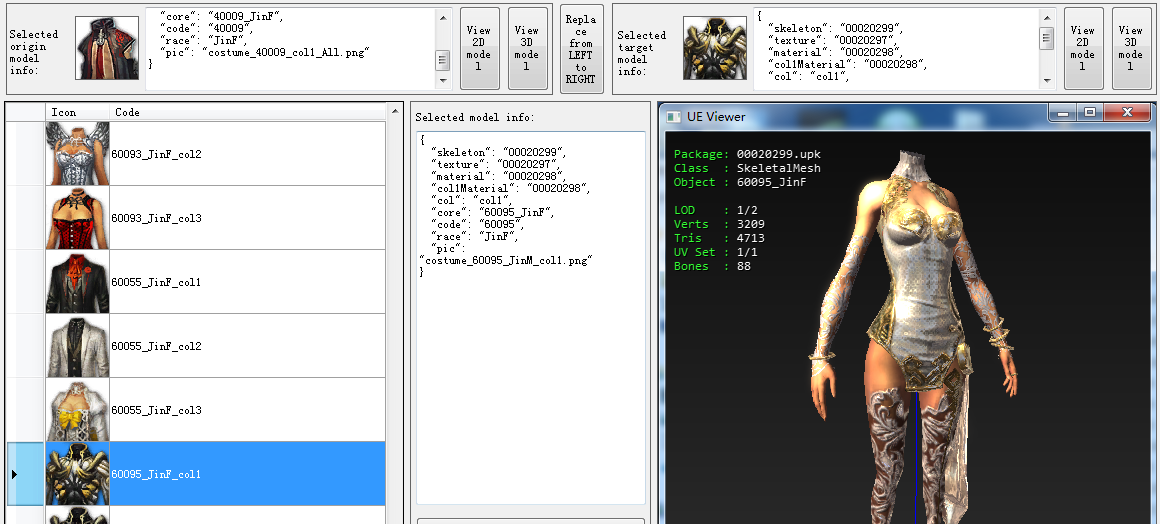Select row 60093_JinF_col3 code text
The height and width of the screenshot is (524, 1160).
pyautogui.click(x=156, y=218)
